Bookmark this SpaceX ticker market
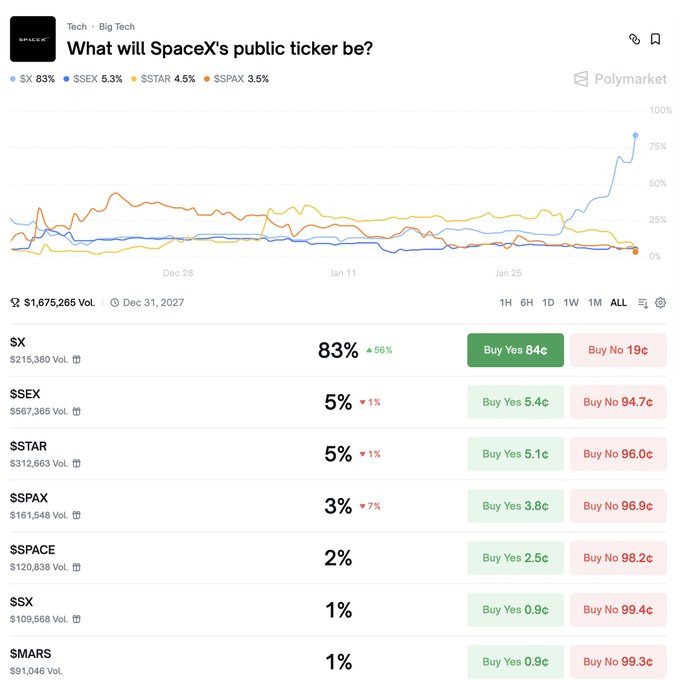This screenshot has height=680, width=680. click(x=656, y=39)
